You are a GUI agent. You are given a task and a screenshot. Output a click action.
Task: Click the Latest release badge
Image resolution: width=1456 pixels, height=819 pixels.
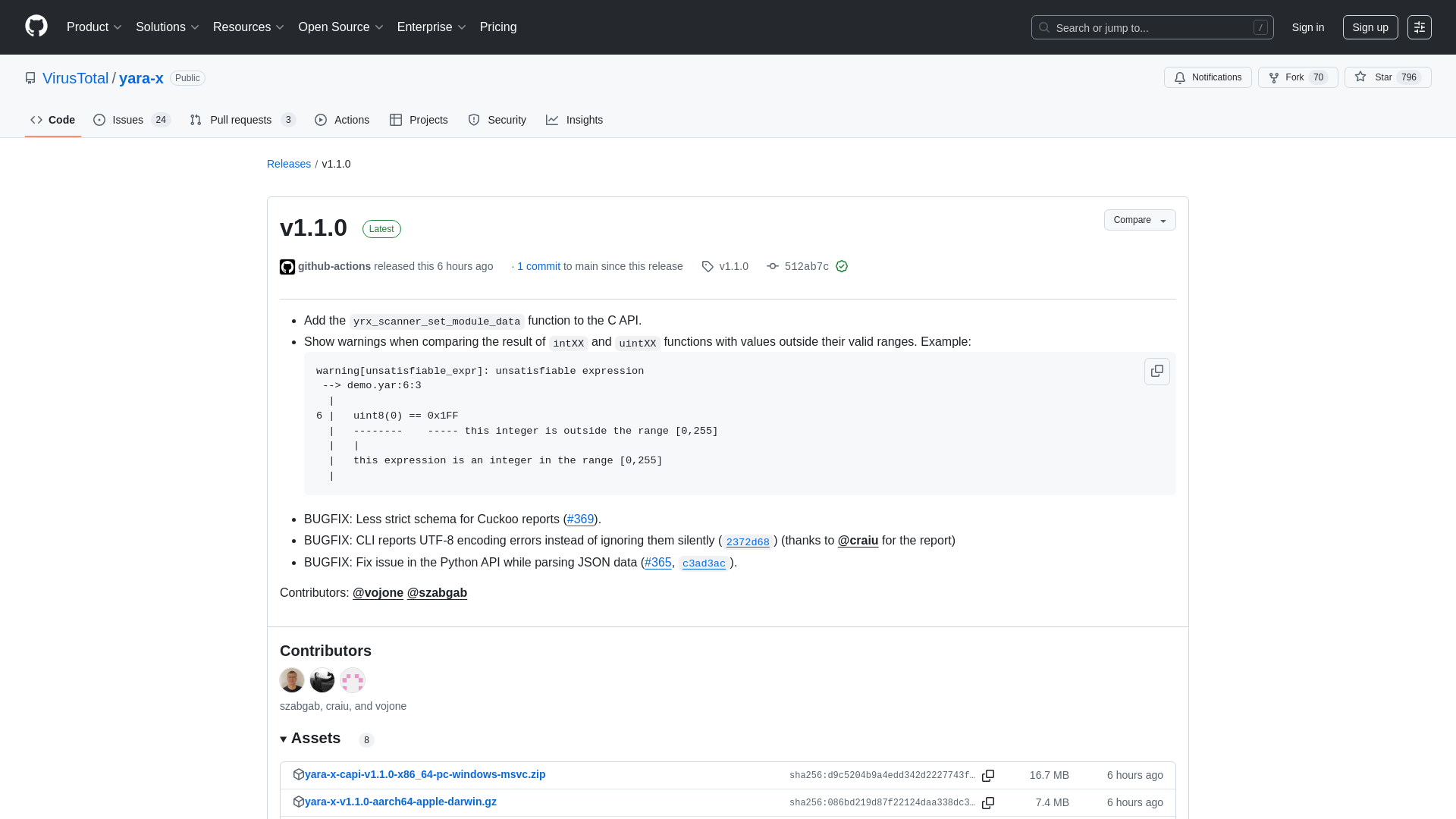coord(381,229)
